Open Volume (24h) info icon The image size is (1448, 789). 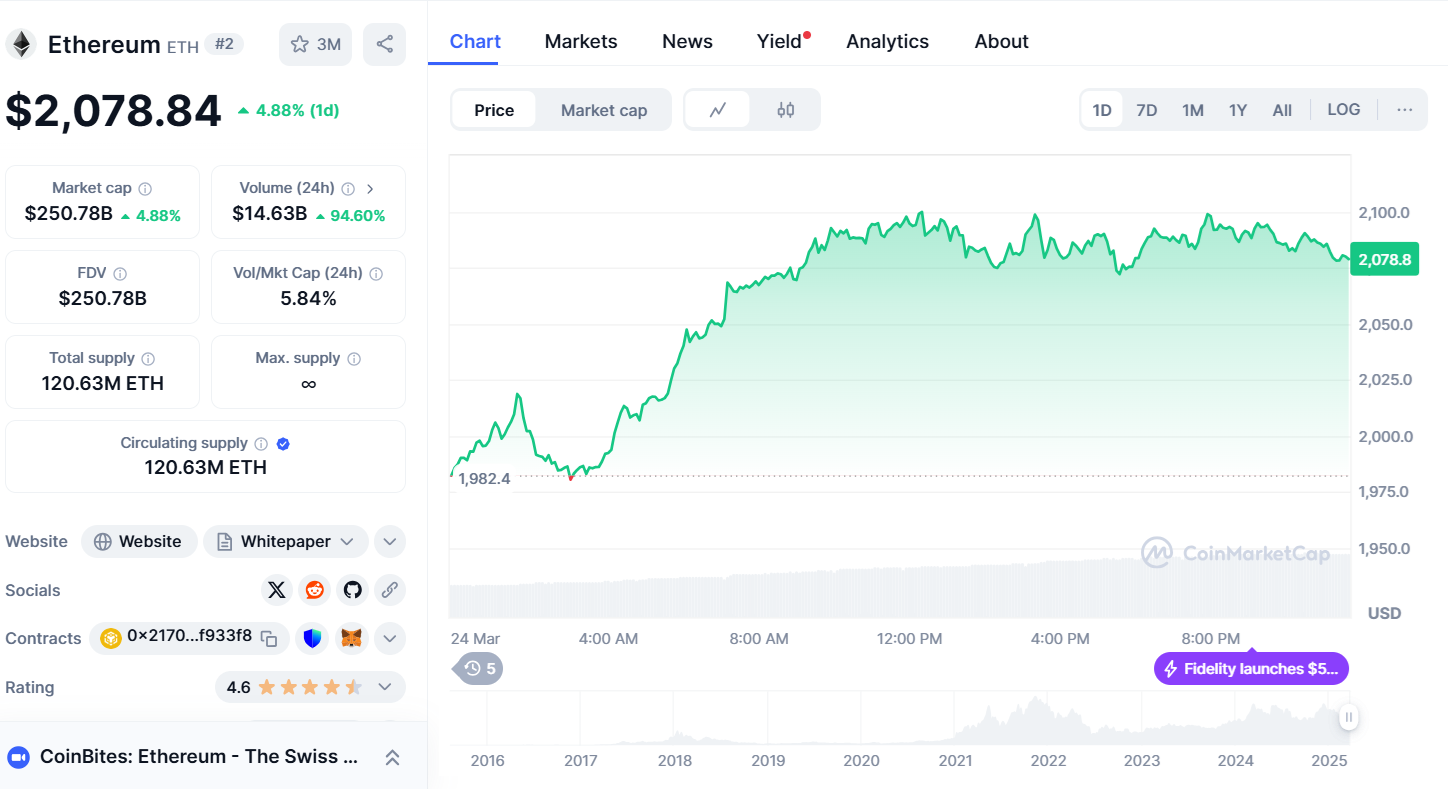(348, 188)
